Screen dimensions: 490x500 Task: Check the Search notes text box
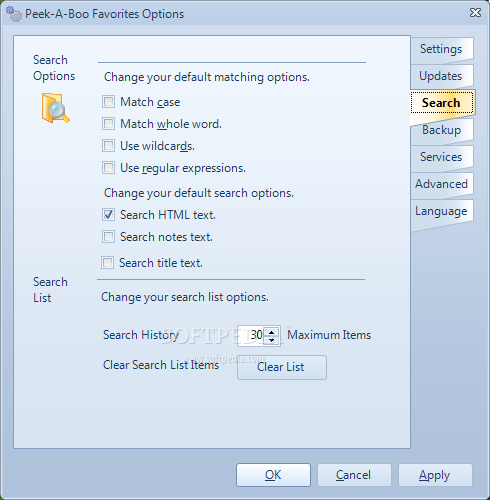click(108, 237)
